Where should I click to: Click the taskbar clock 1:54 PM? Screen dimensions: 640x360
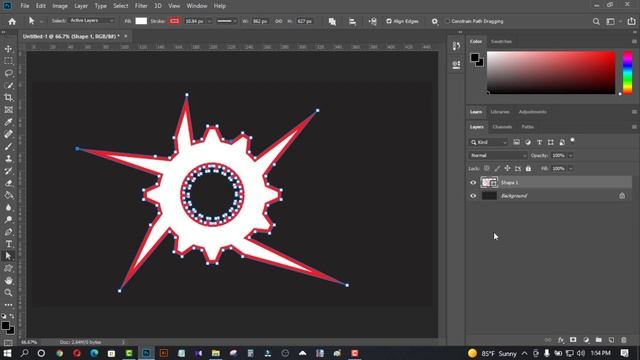click(600, 353)
